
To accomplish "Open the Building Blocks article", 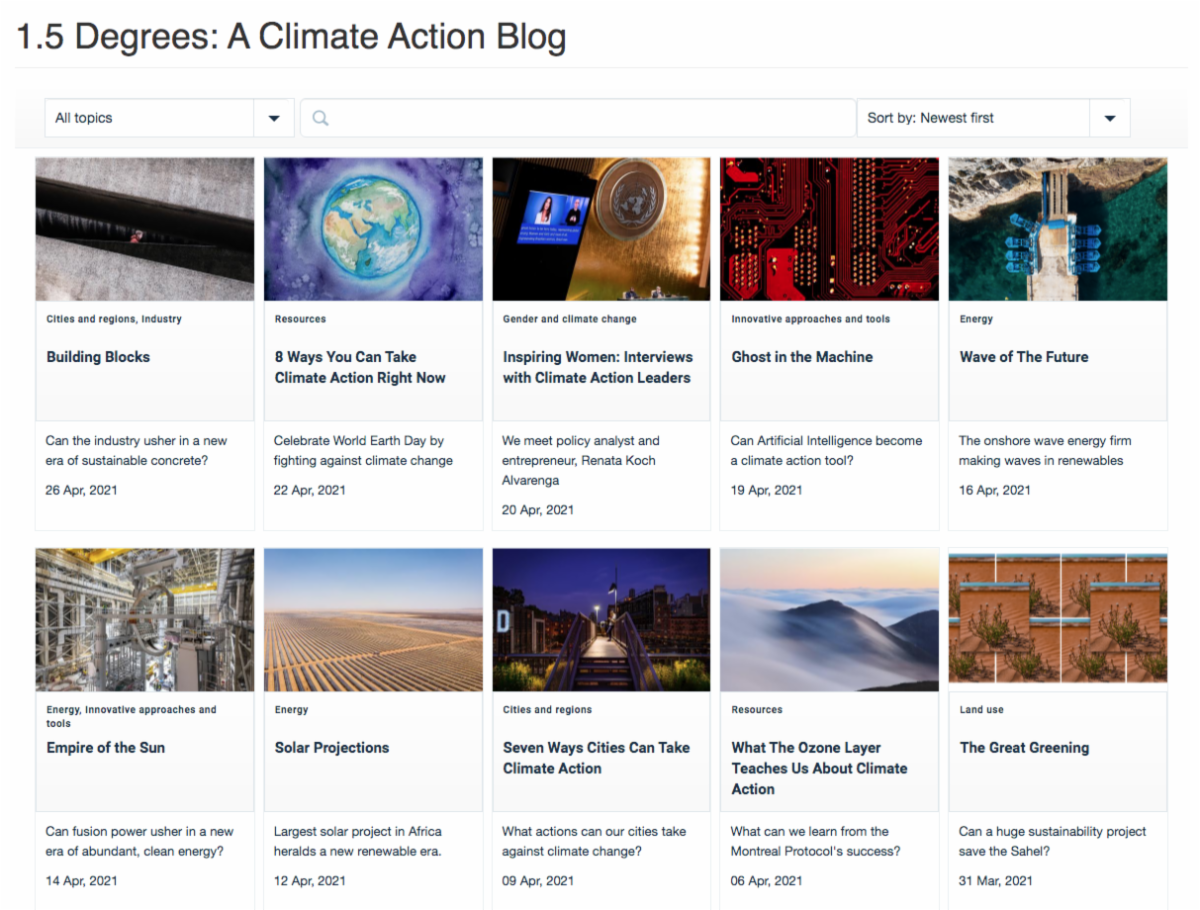I will tap(98, 357).
